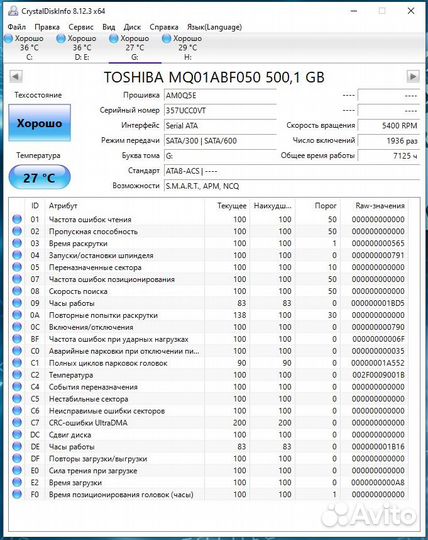Click the Скорость вращения 5400 RPM field

tap(389, 125)
